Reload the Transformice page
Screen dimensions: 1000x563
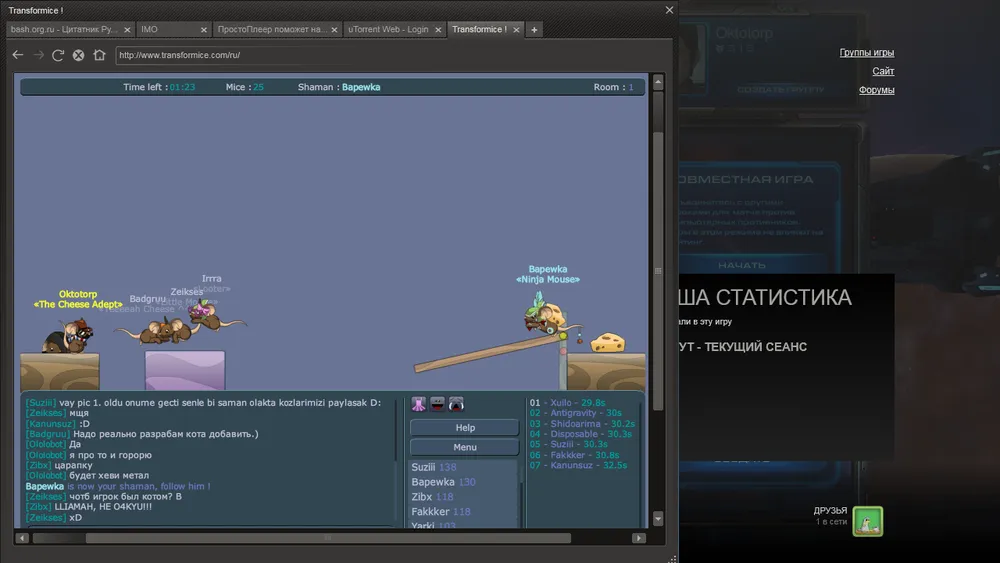[x=58, y=55]
